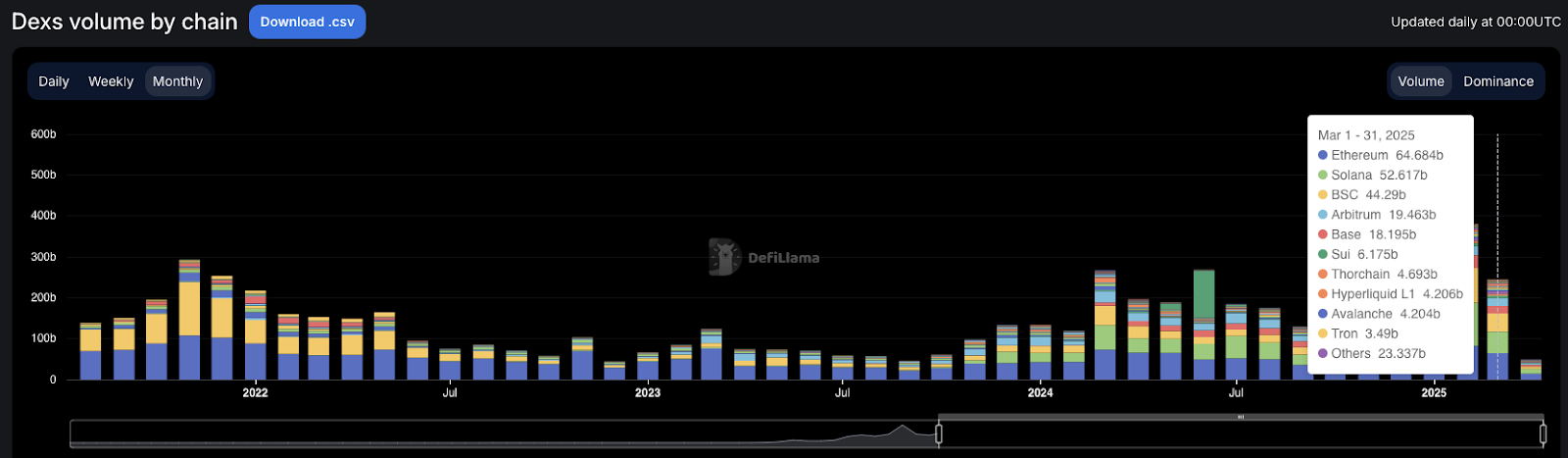Click the Ethereum 64.684b tooltip entry
This screenshot has height=458, width=1568.
point(1380,155)
